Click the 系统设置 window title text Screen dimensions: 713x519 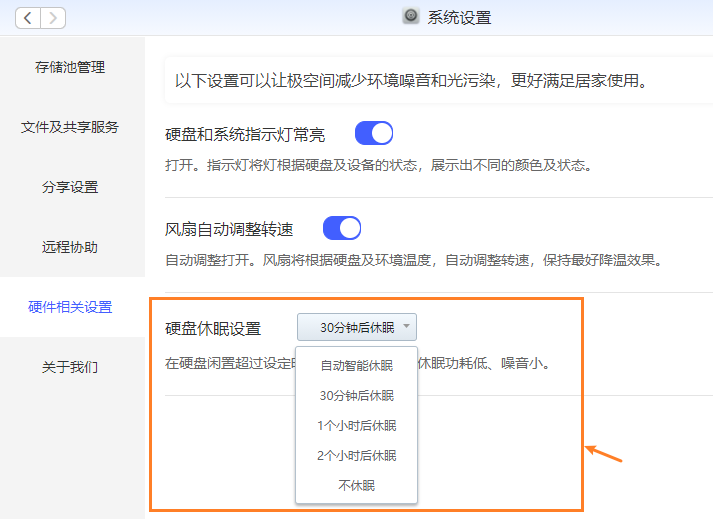(459, 17)
